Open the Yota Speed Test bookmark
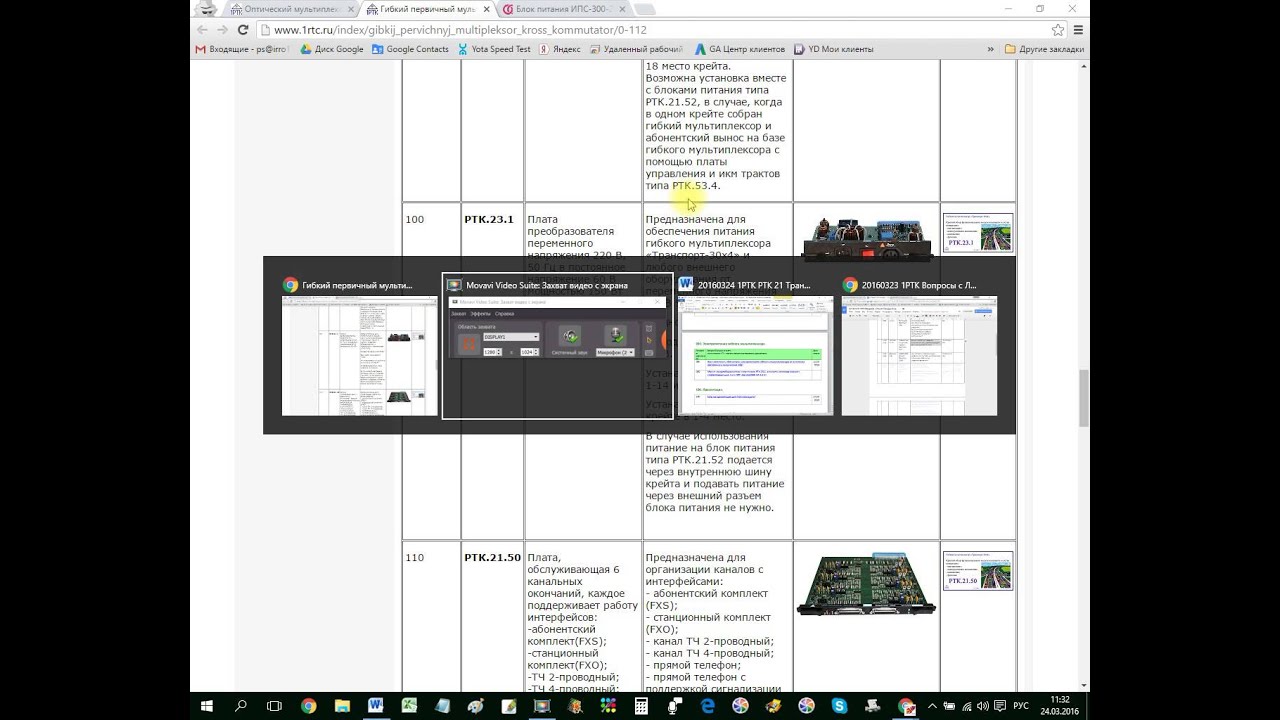The height and width of the screenshot is (720, 1280). pyautogui.click(x=494, y=49)
